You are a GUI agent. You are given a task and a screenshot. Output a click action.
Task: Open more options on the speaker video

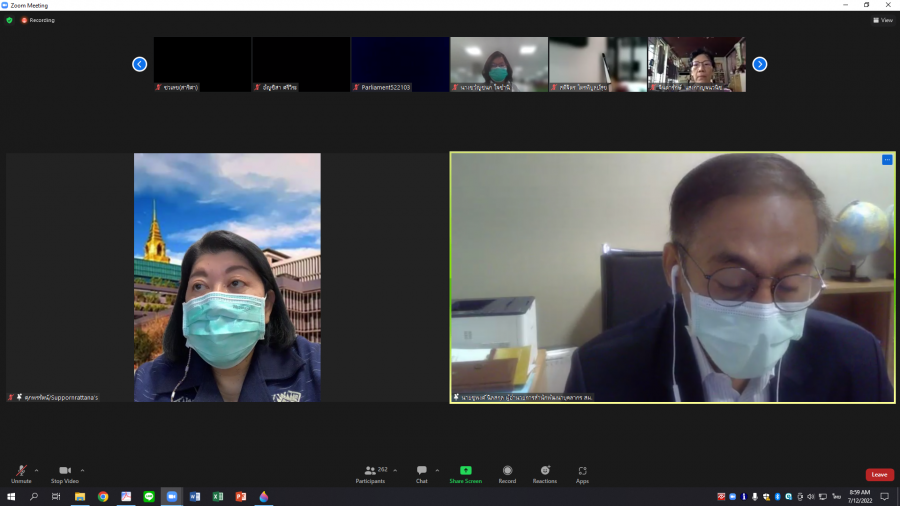pyautogui.click(x=887, y=160)
